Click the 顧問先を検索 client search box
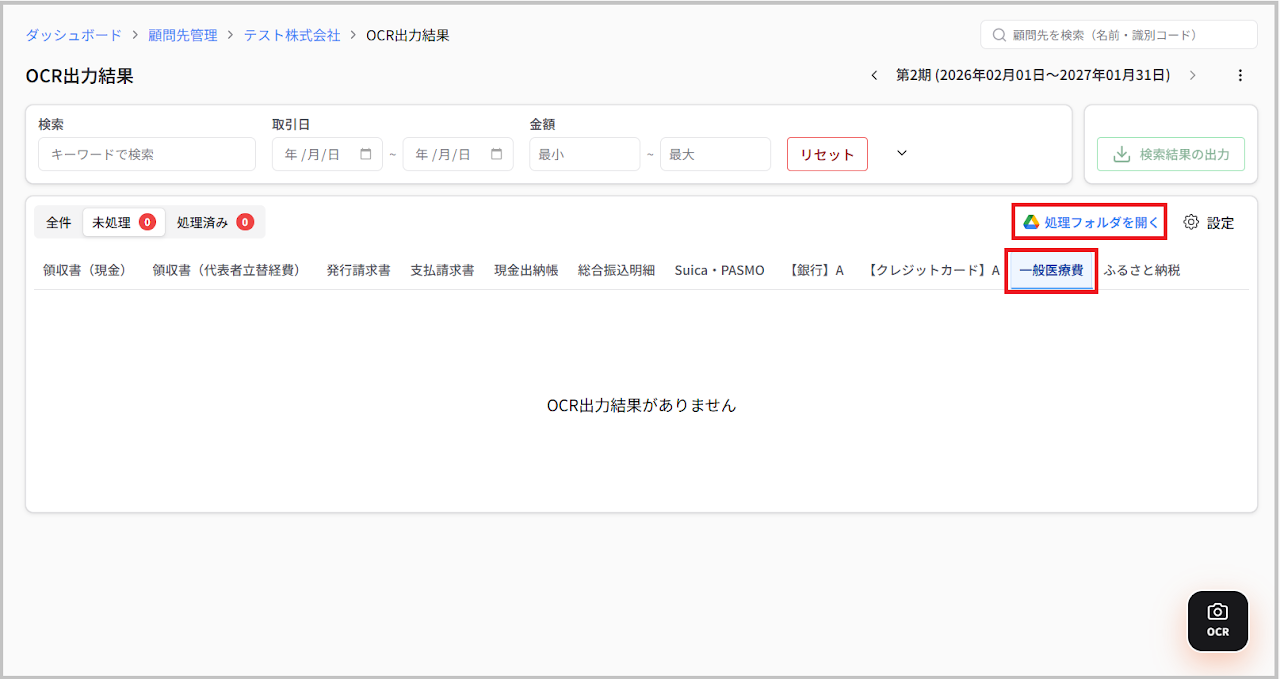The width and height of the screenshot is (1280, 679). 1119,34
